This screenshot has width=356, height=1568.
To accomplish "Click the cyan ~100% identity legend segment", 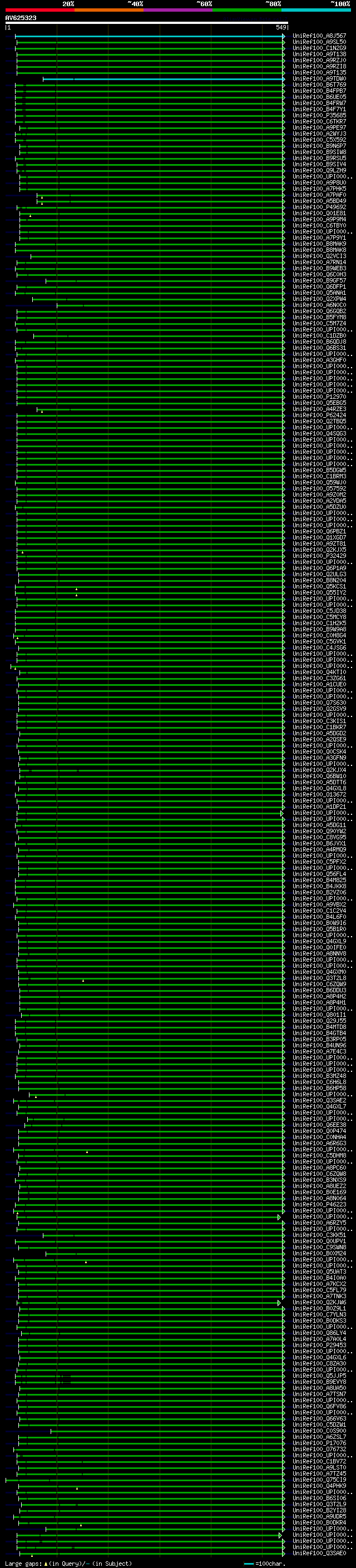I will point(317,10).
